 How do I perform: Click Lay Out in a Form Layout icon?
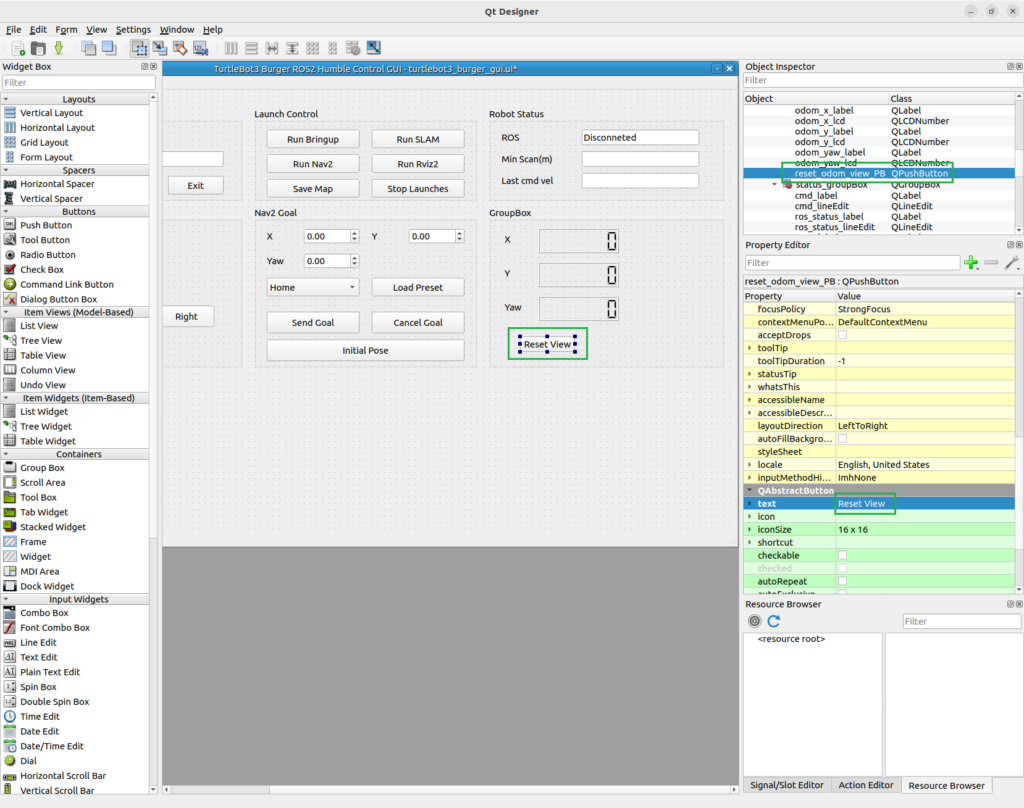coord(332,48)
